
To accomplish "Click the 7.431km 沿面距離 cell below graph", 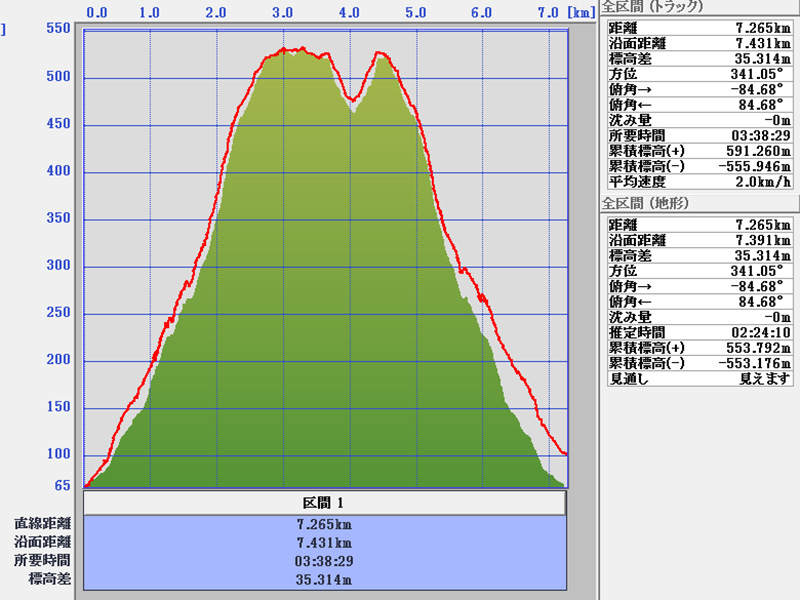I will tap(325, 542).
